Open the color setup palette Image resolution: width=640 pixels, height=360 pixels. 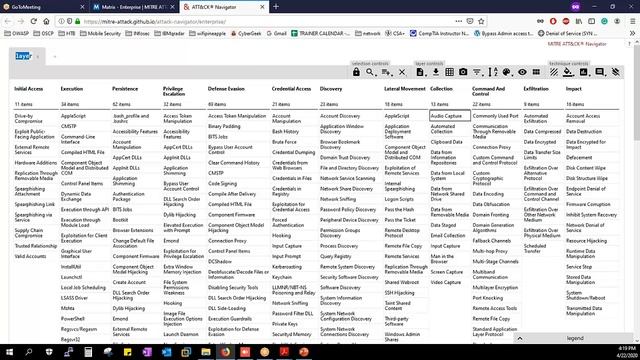507,72
